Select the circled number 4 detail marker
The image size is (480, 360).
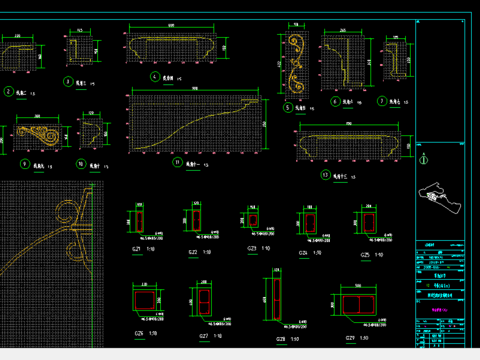[155, 77]
